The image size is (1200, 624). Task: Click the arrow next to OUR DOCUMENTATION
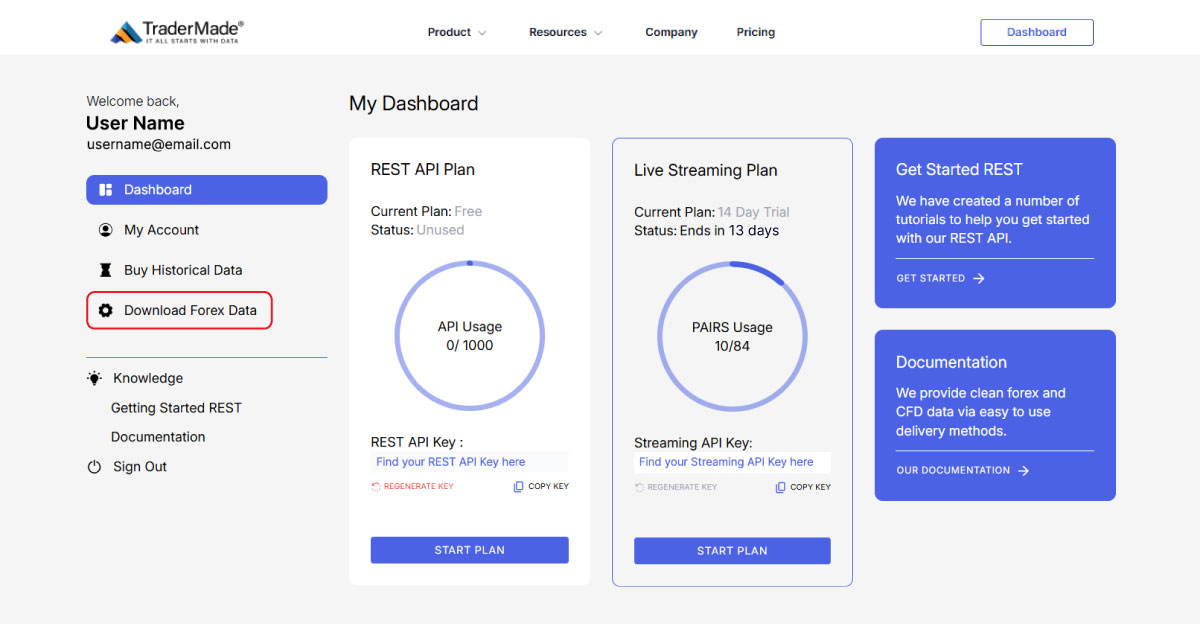(x=1023, y=470)
